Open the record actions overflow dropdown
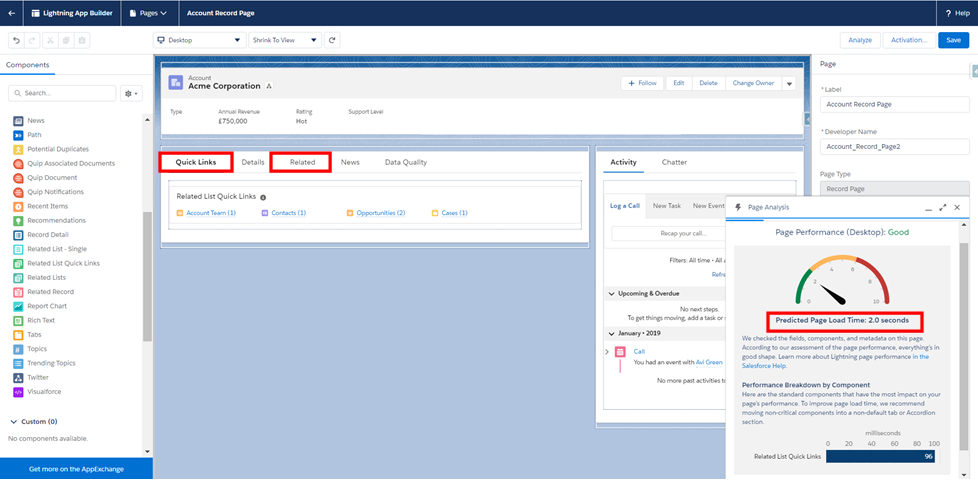Screen dimensions: 978x480 [x=788, y=84]
